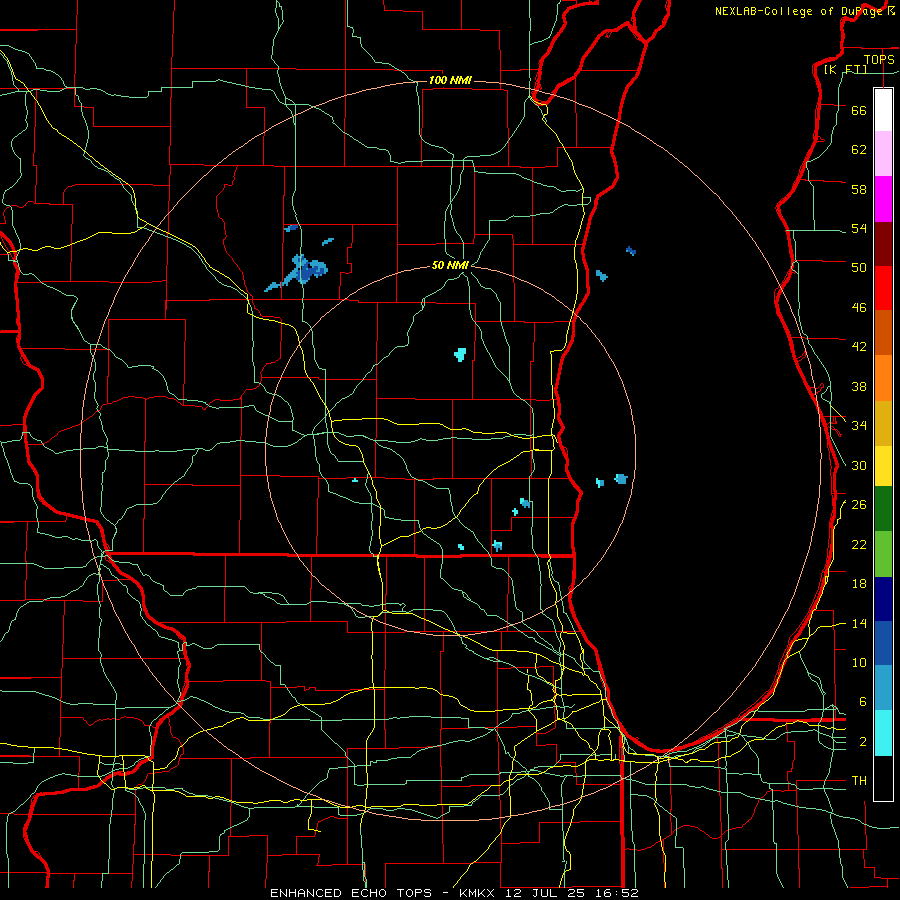Click the "2" legend value
This screenshot has height=900, width=900.
point(862,743)
